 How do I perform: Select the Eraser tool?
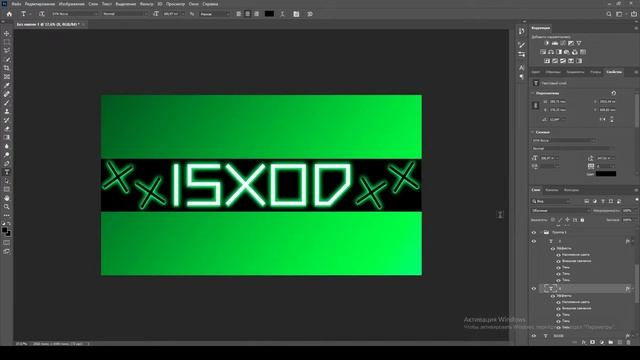pyautogui.click(x=7, y=129)
